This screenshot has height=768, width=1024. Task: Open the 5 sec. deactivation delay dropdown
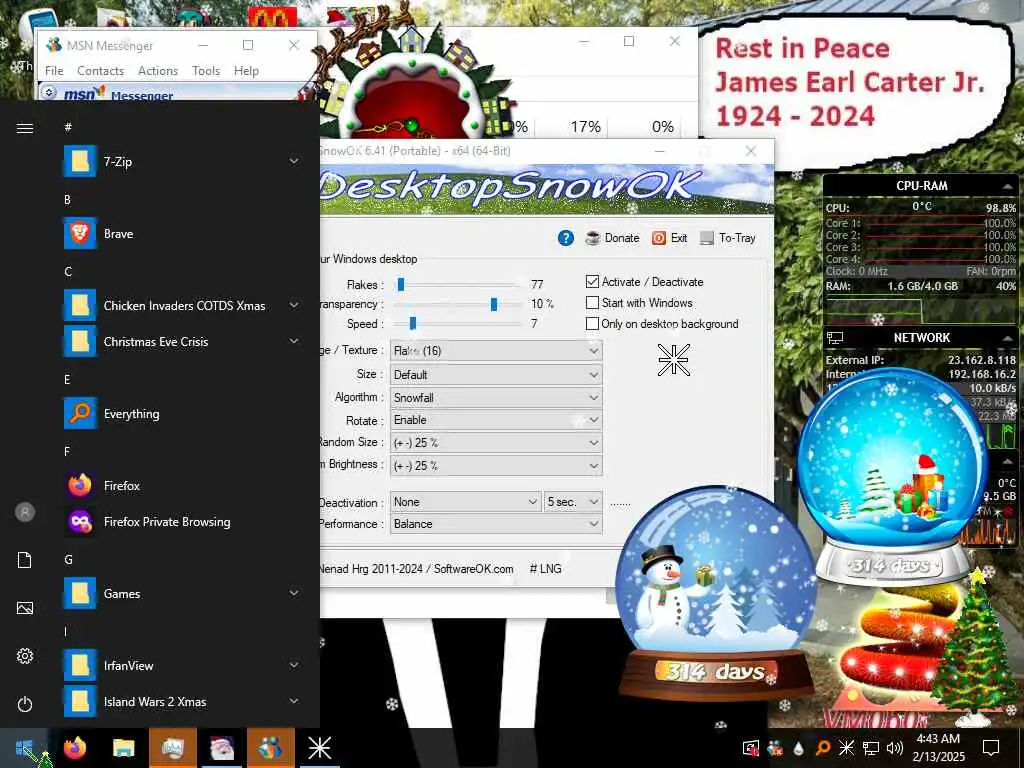[573, 502]
